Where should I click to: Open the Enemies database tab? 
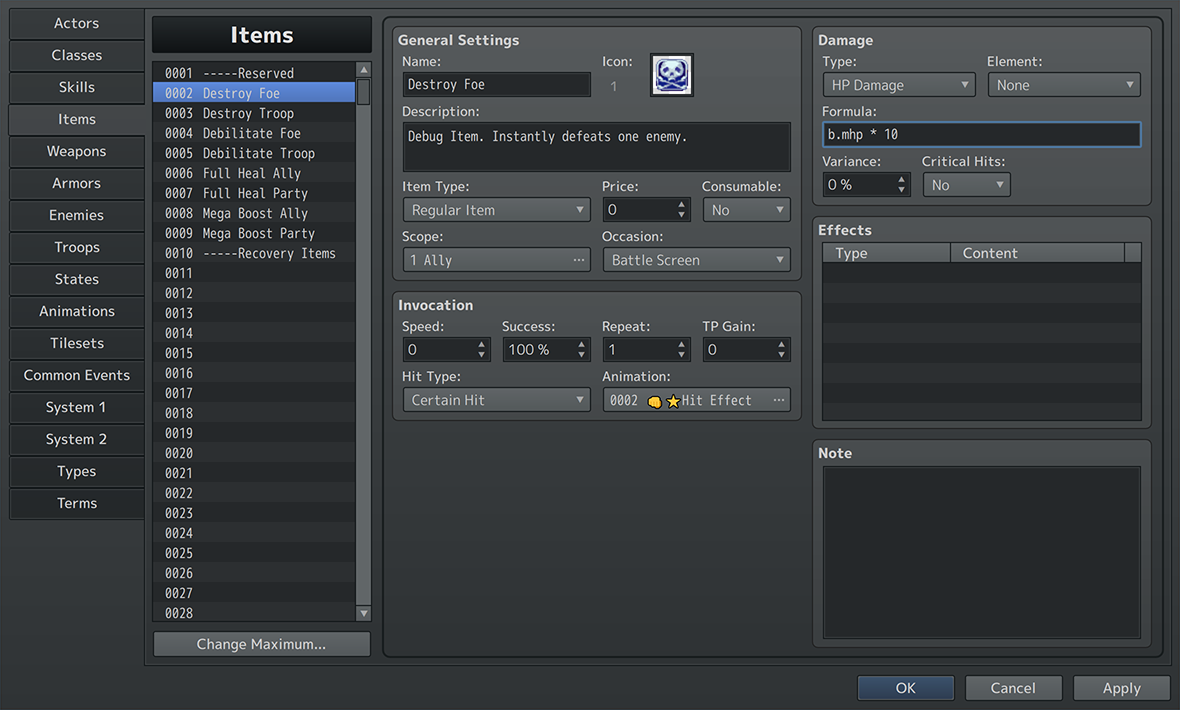(77, 215)
